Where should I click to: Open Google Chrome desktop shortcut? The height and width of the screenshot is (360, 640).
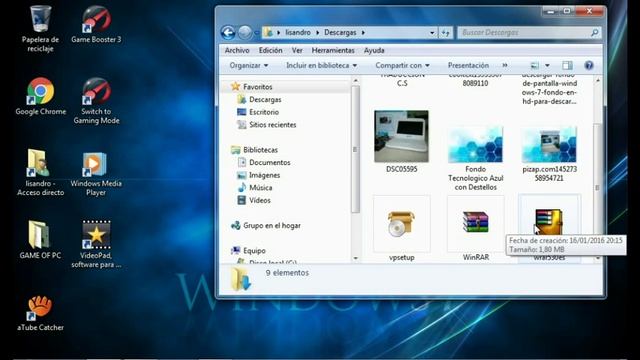[40, 96]
